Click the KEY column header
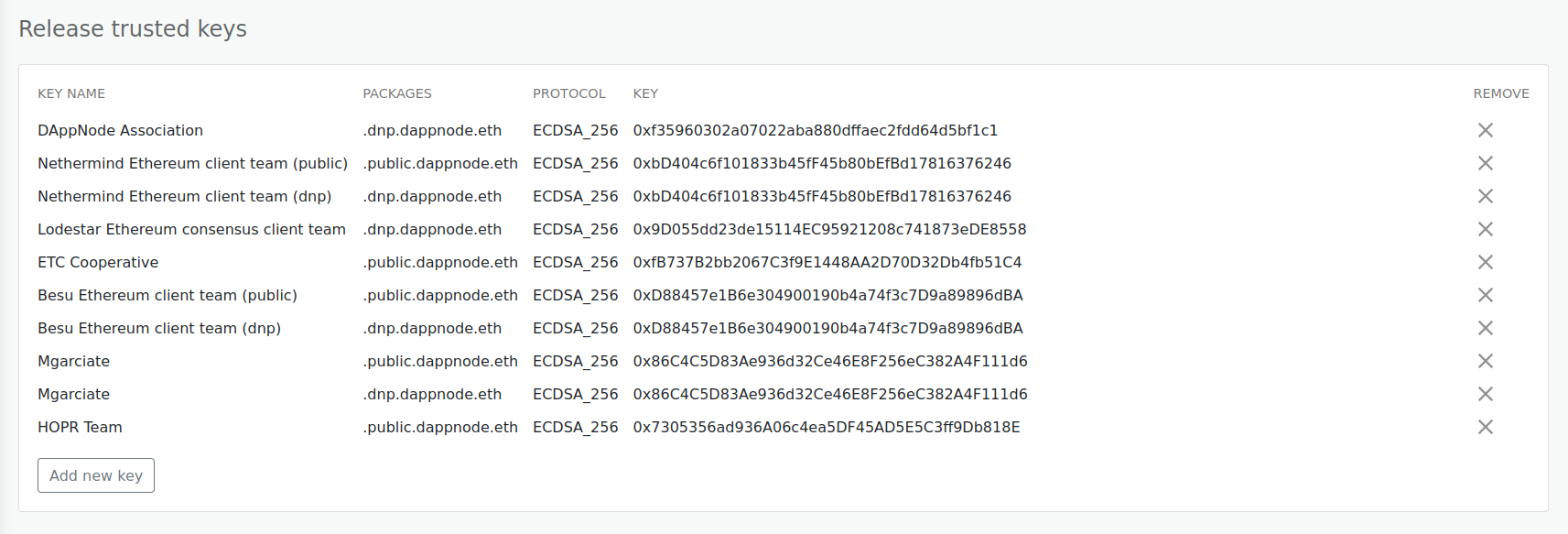This screenshot has height=534, width=1568. click(645, 93)
